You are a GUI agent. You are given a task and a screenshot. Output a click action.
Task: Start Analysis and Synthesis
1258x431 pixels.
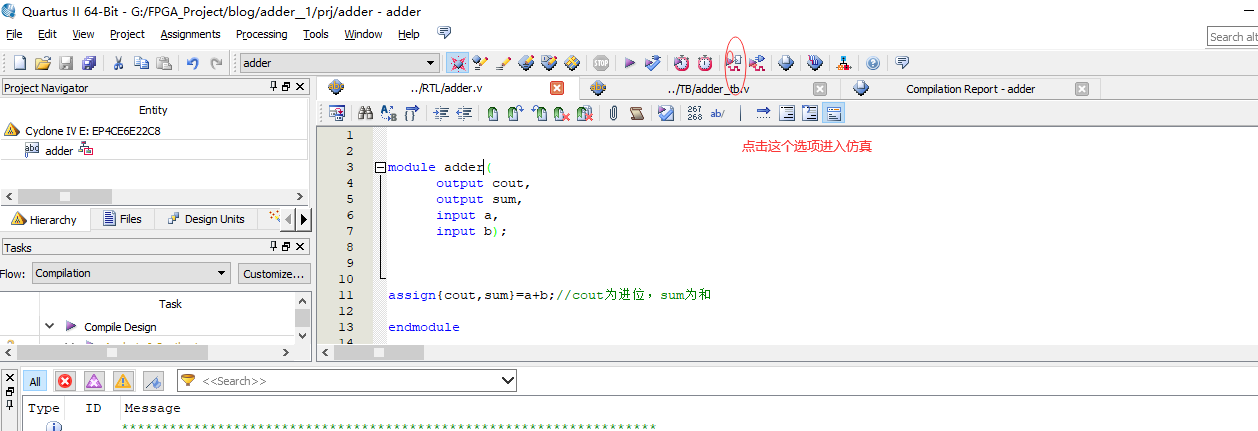coord(652,63)
